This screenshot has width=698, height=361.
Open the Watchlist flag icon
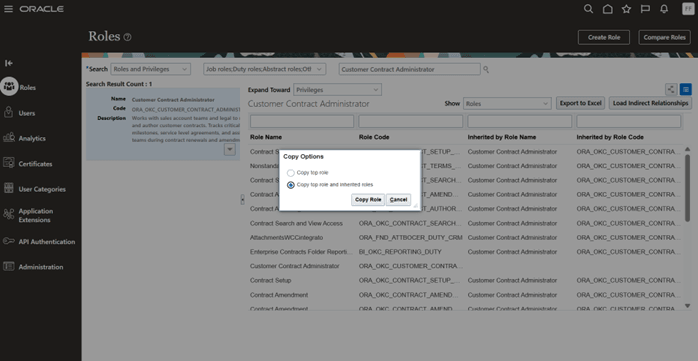click(x=645, y=9)
